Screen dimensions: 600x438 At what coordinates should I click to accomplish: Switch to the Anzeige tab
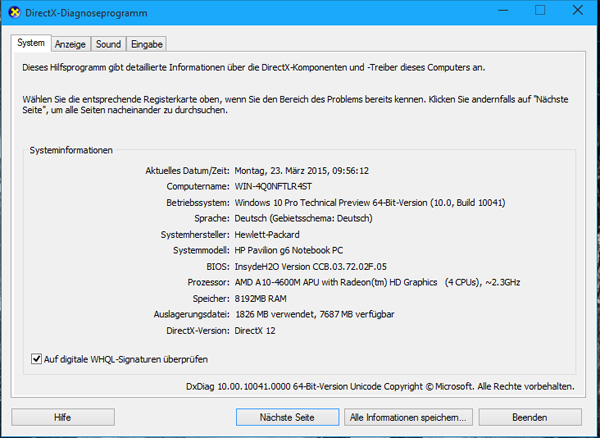coord(70,44)
